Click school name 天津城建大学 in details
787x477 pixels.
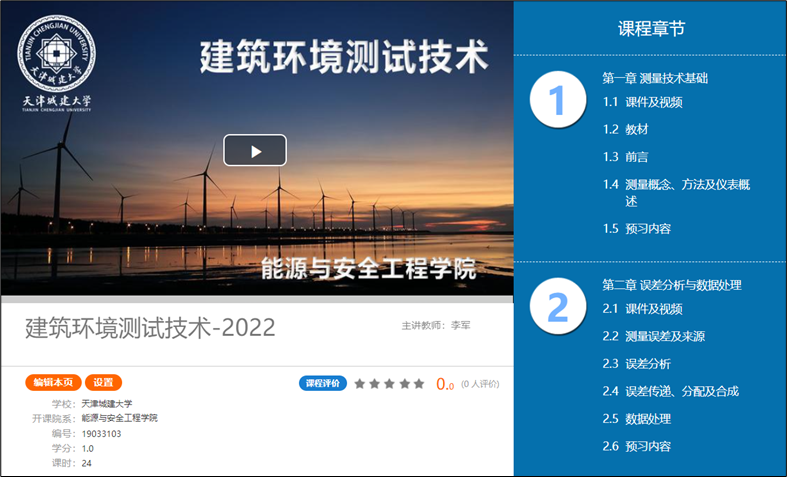pos(107,404)
